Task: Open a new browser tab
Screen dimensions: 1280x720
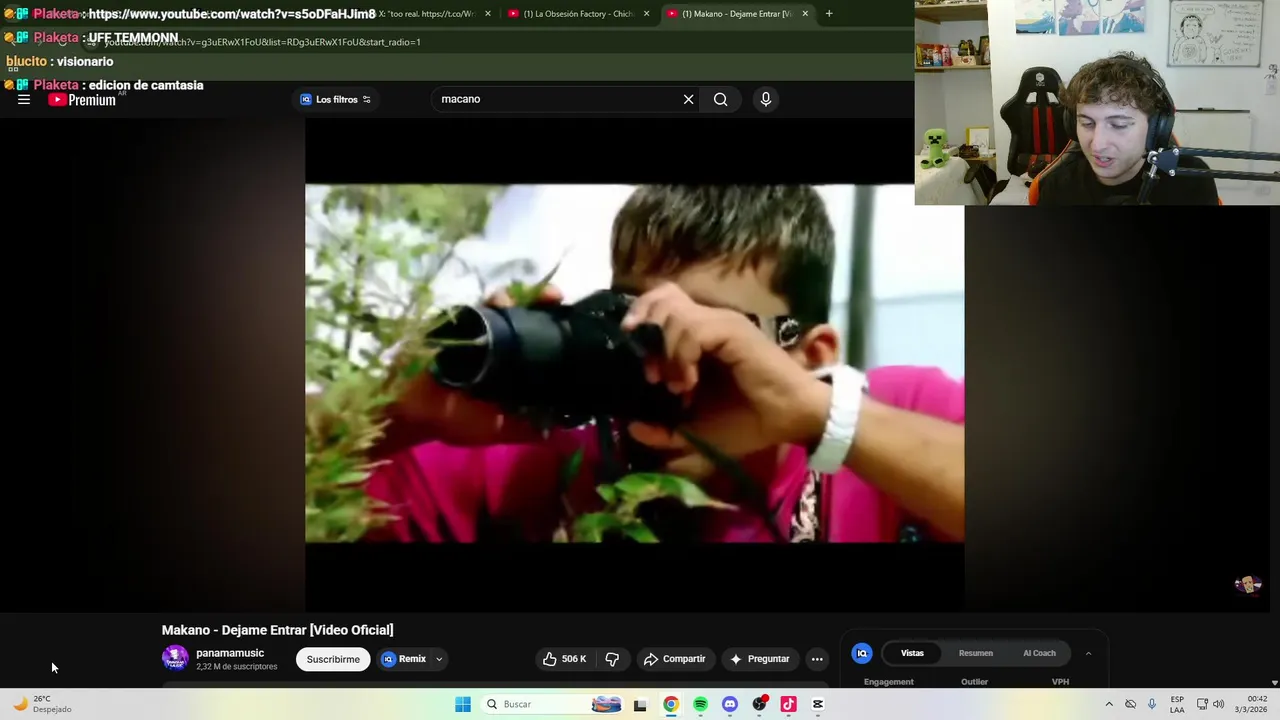Action: [829, 14]
